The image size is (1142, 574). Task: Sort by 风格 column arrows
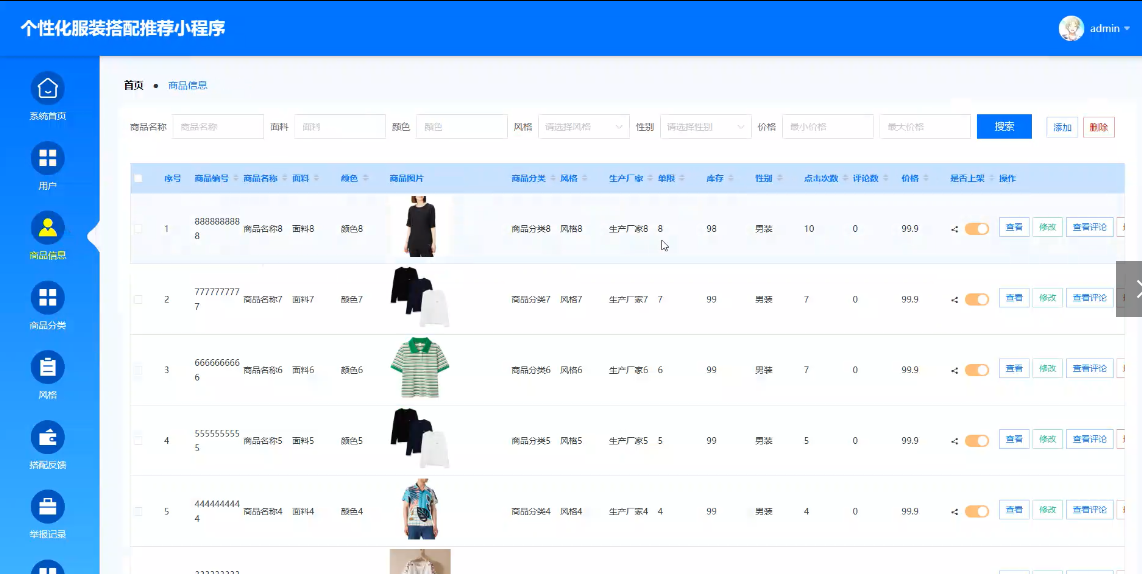click(x=585, y=178)
